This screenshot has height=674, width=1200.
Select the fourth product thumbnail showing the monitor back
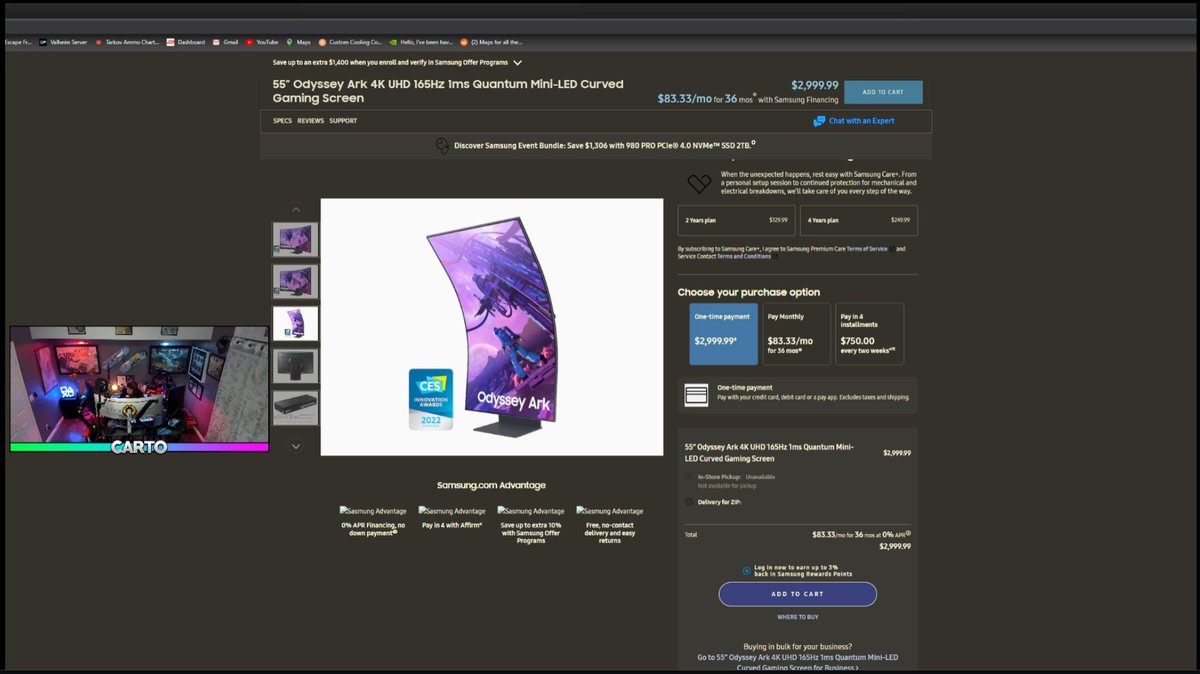296,365
